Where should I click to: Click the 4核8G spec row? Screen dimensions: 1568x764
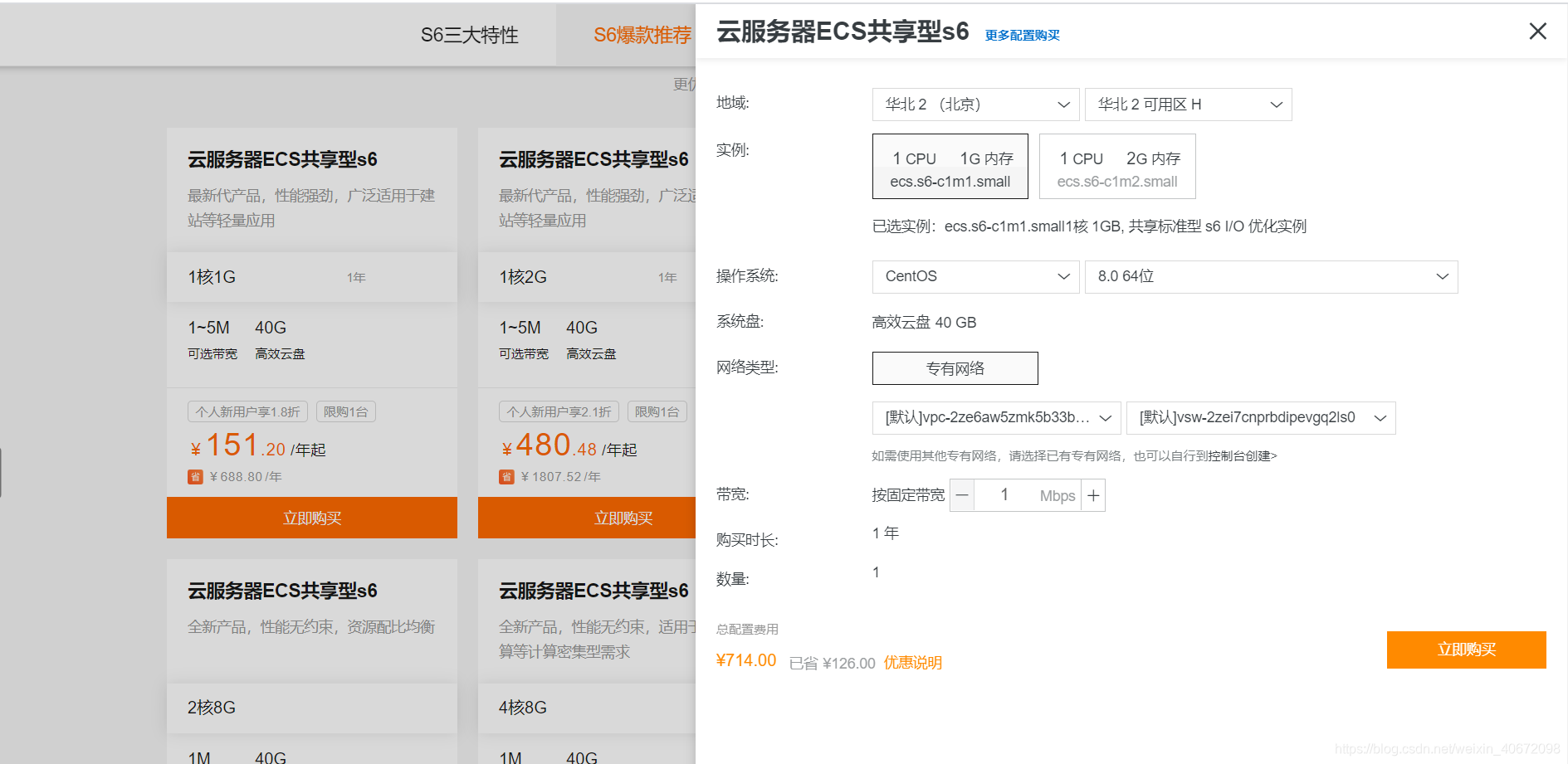[587, 708]
